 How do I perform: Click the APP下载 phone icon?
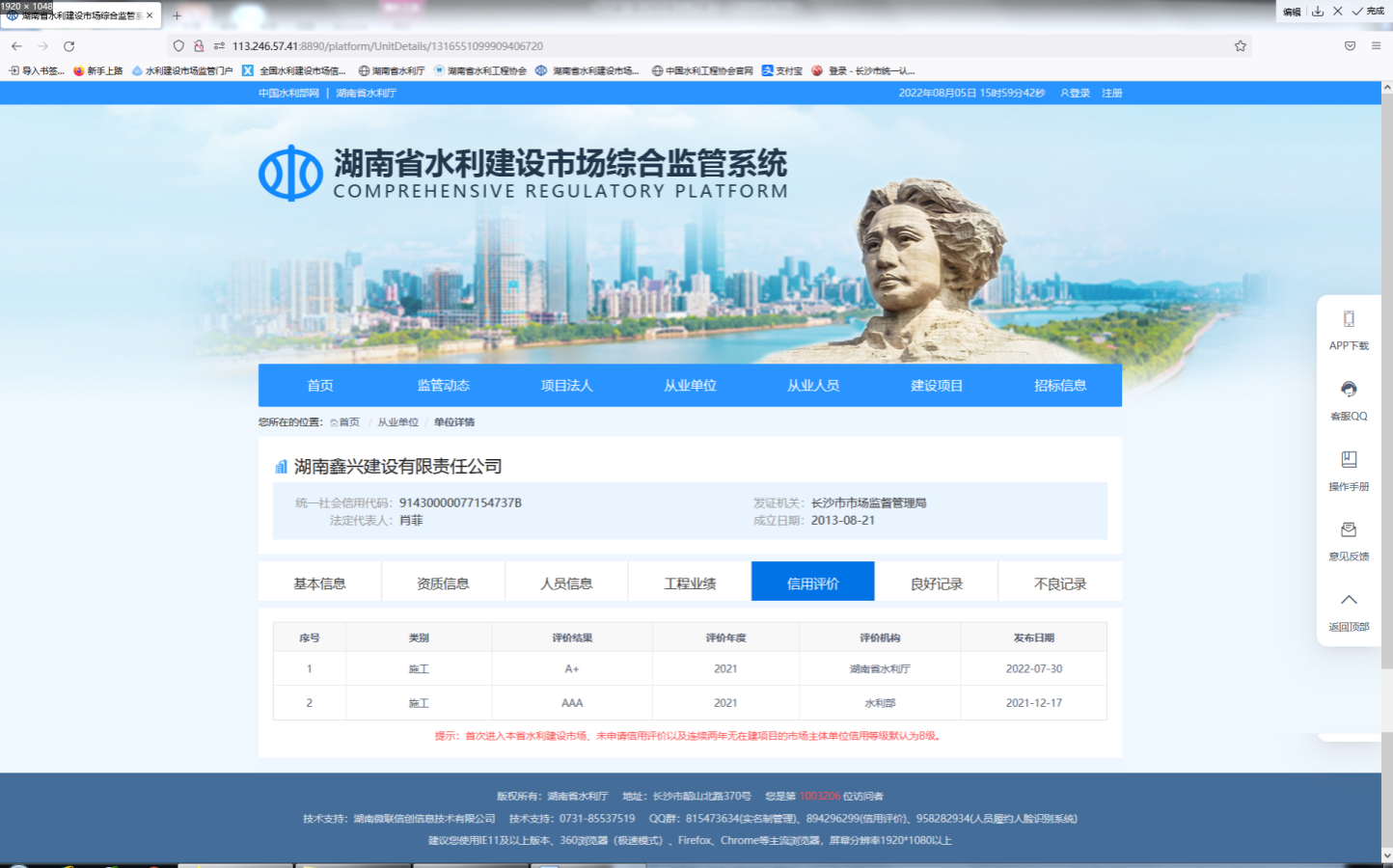pyautogui.click(x=1348, y=319)
